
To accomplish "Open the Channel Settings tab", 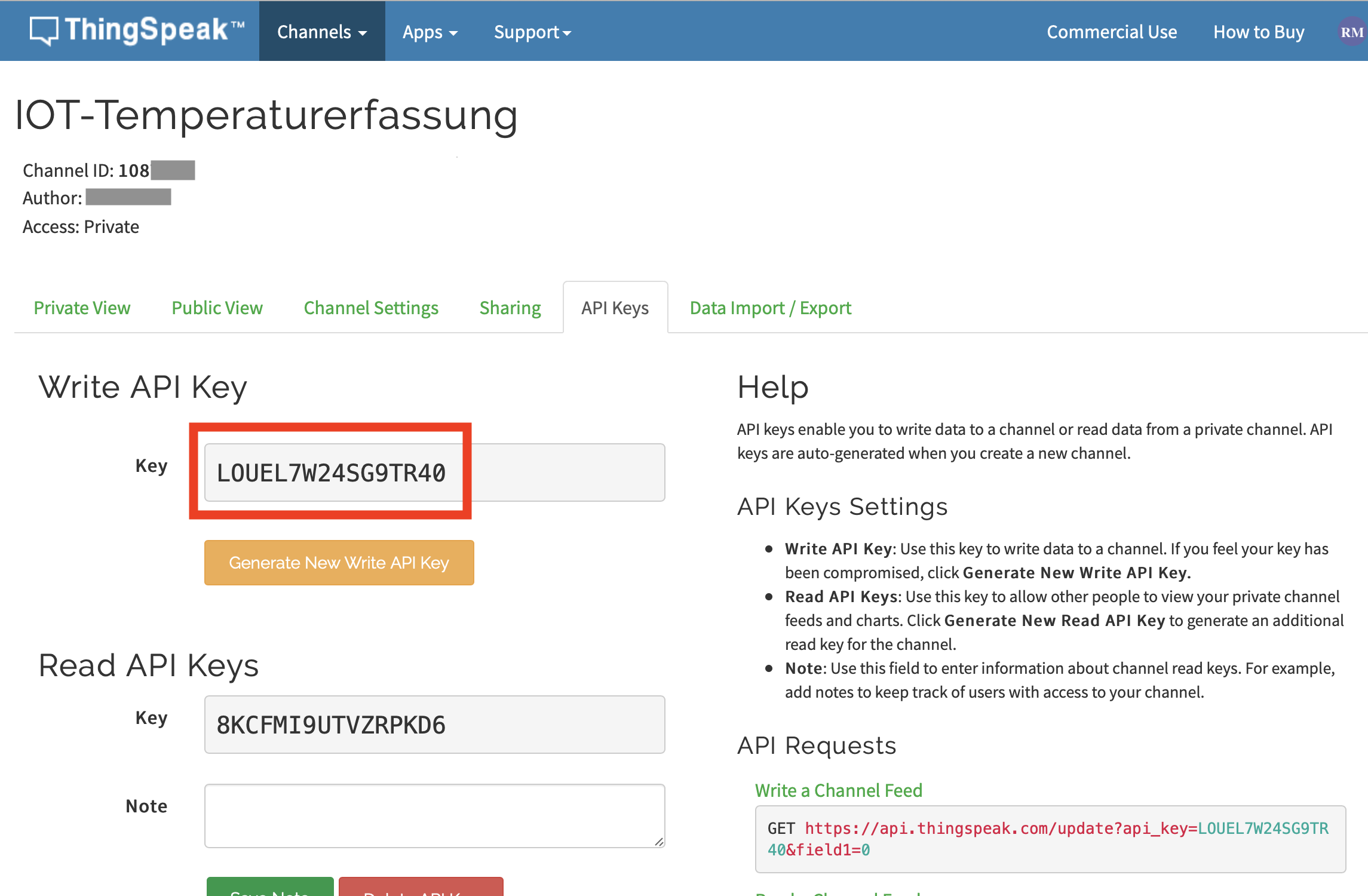I will coord(370,308).
